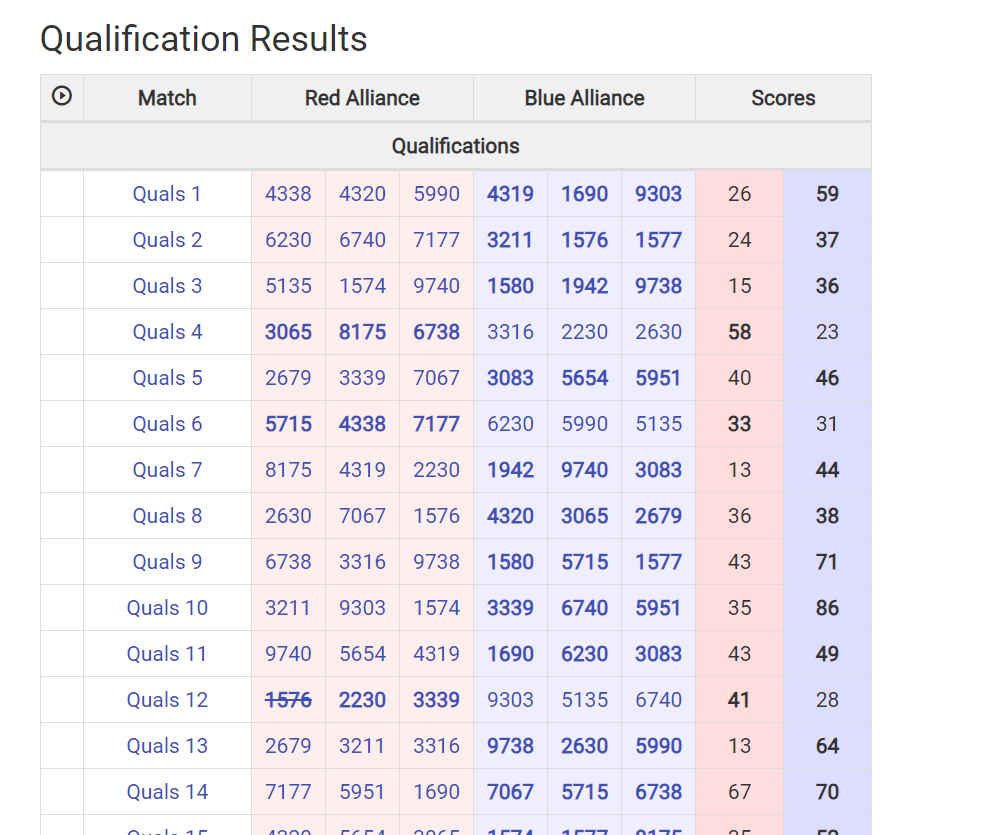The image size is (1001, 835).
Task: Open team 3339 in Quals 10 blue alliance
Action: click(x=510, y=608)
